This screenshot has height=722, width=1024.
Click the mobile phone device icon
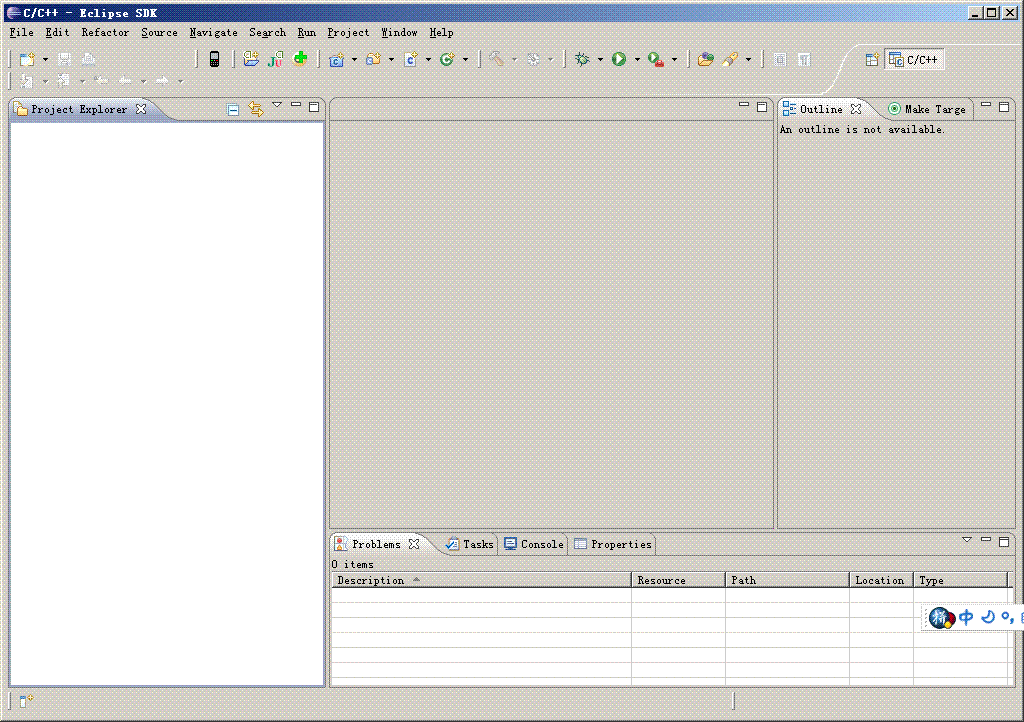[214, 59]
